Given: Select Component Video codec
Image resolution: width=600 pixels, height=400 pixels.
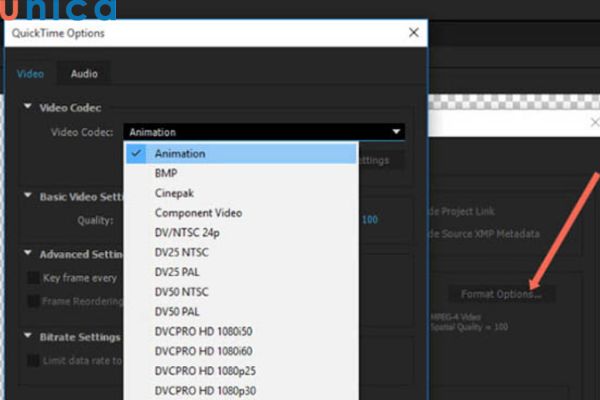Looking at the screenshot, I should point(242,213).
